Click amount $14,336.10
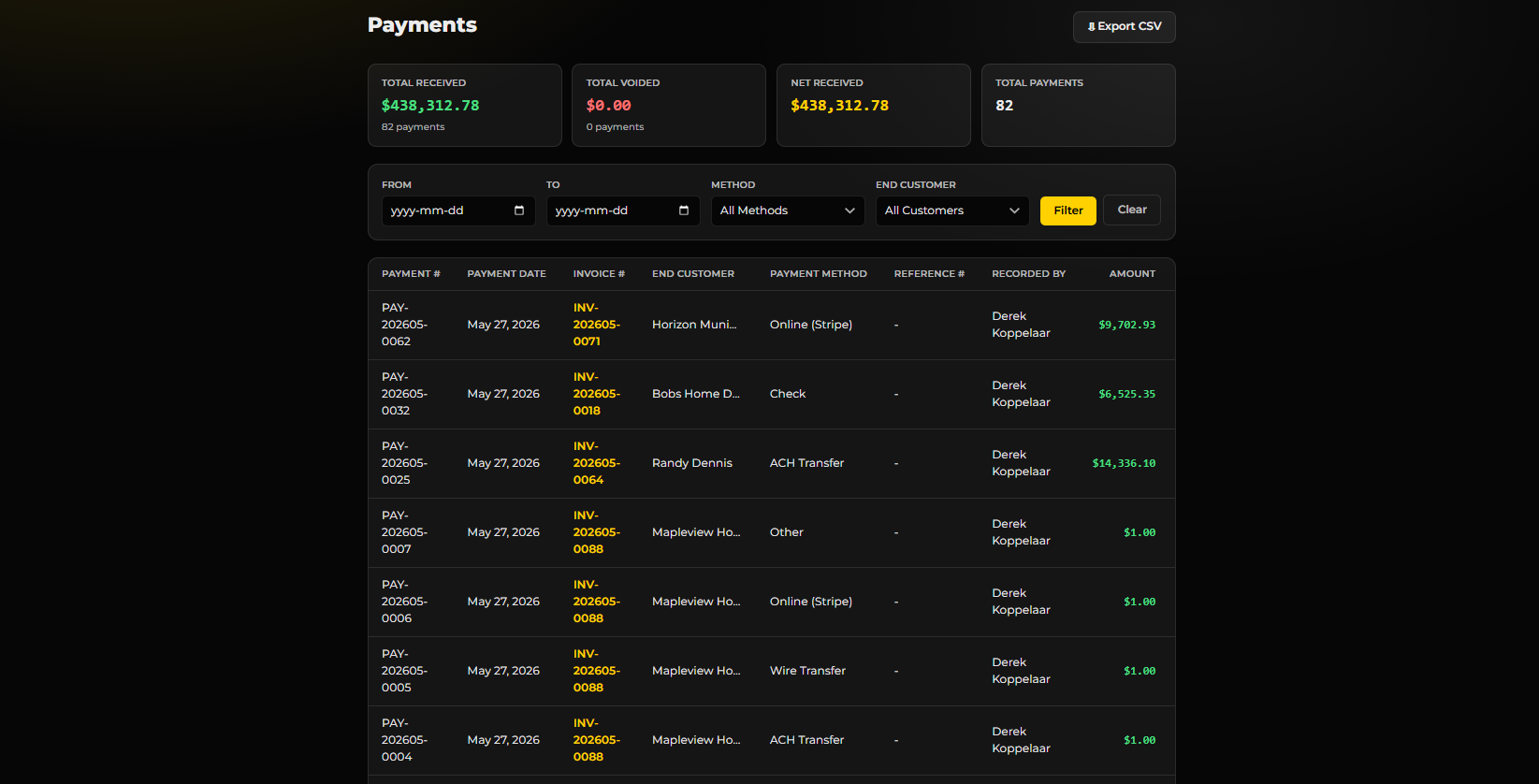The height and width of the screenshot is (784, 1539). point(1124,463)
